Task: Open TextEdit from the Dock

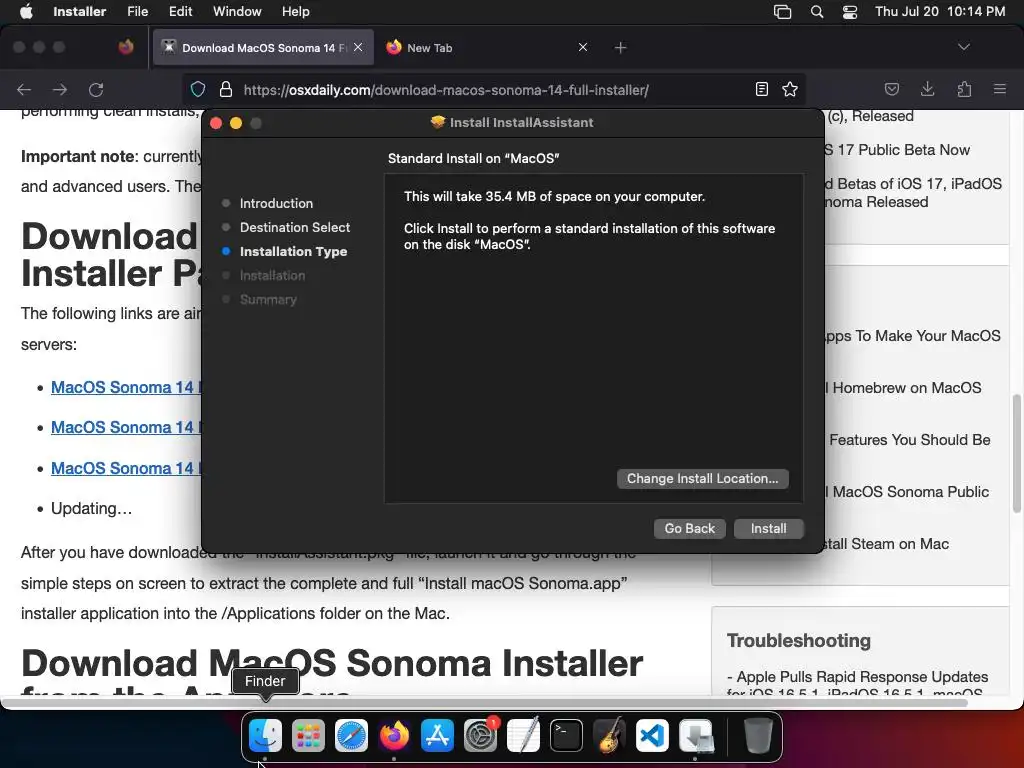Action: 523,735
